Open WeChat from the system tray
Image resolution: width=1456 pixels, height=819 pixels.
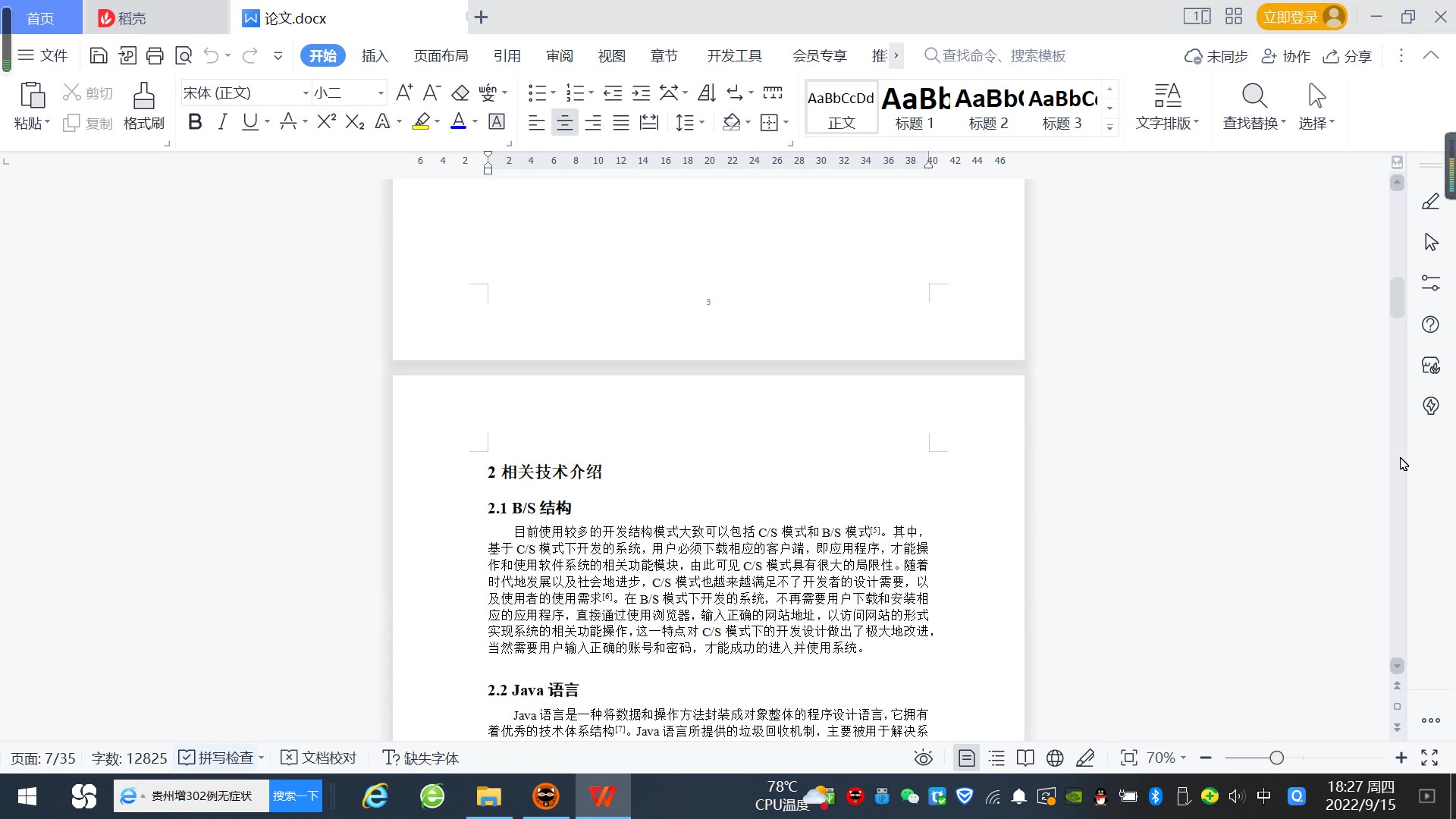(x=909, y=796)
